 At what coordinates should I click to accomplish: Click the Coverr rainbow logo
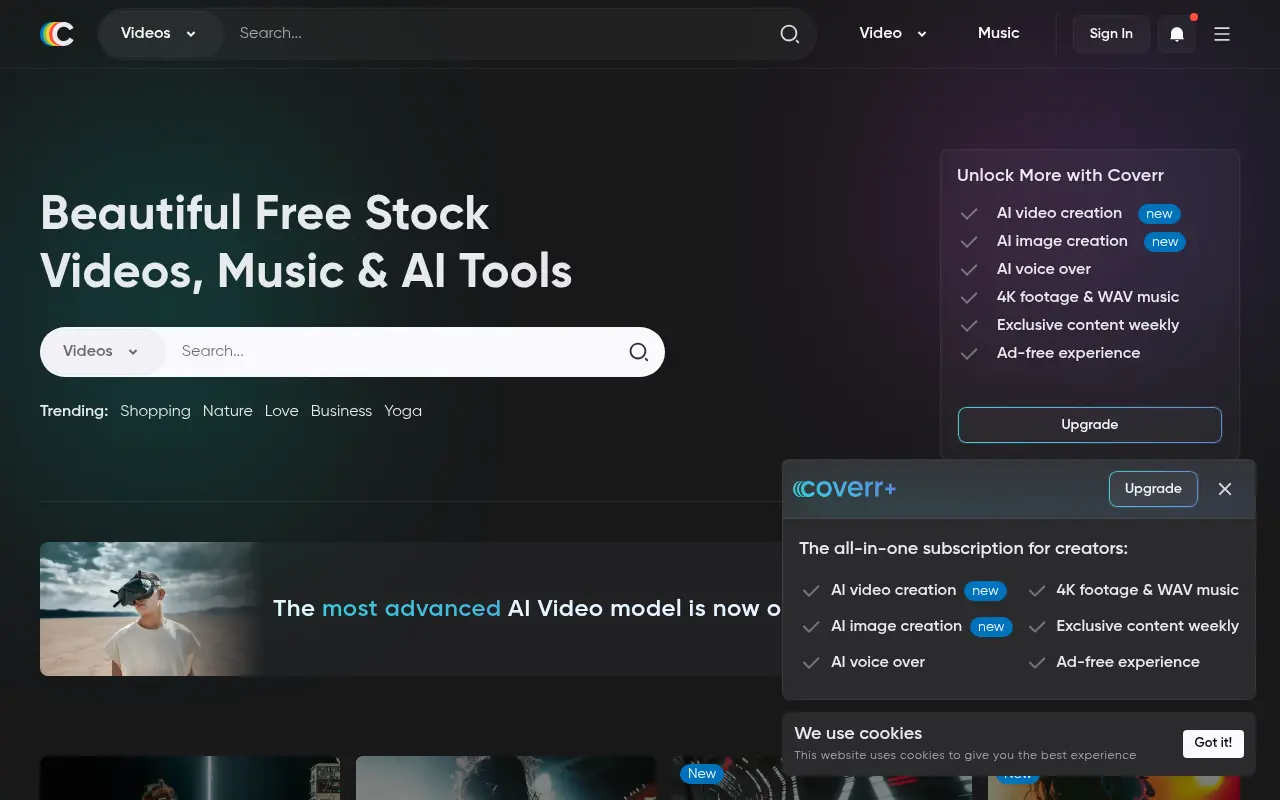(x=57, y=34)
